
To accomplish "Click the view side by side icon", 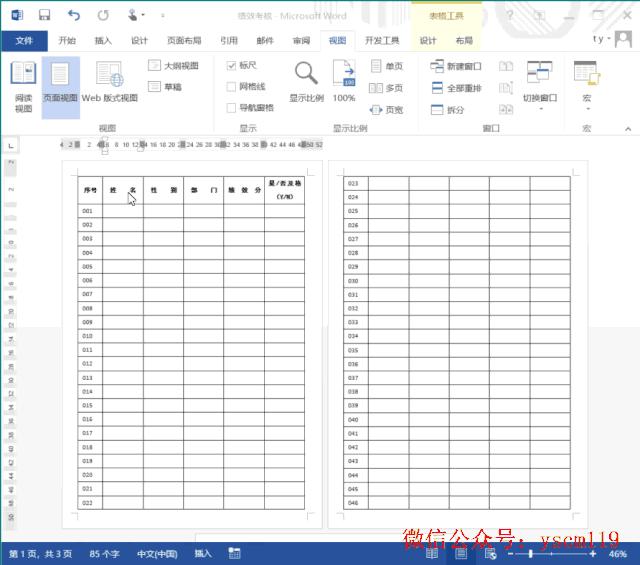I will [506, 66].
